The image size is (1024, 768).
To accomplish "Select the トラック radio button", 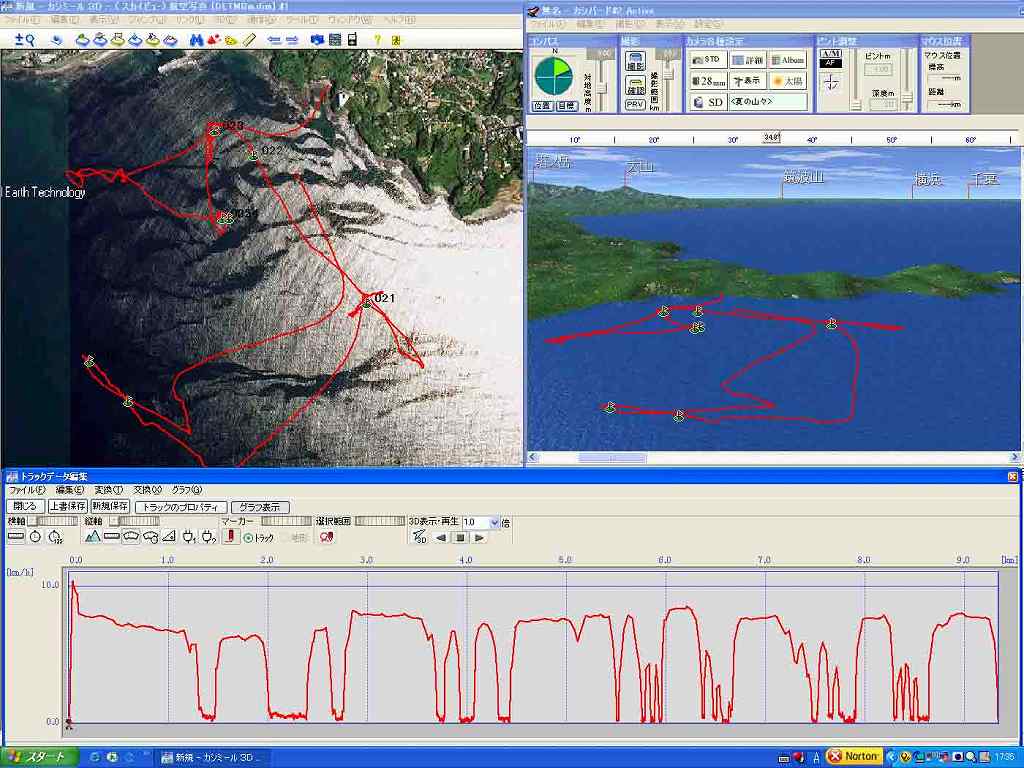I will 249,538.
